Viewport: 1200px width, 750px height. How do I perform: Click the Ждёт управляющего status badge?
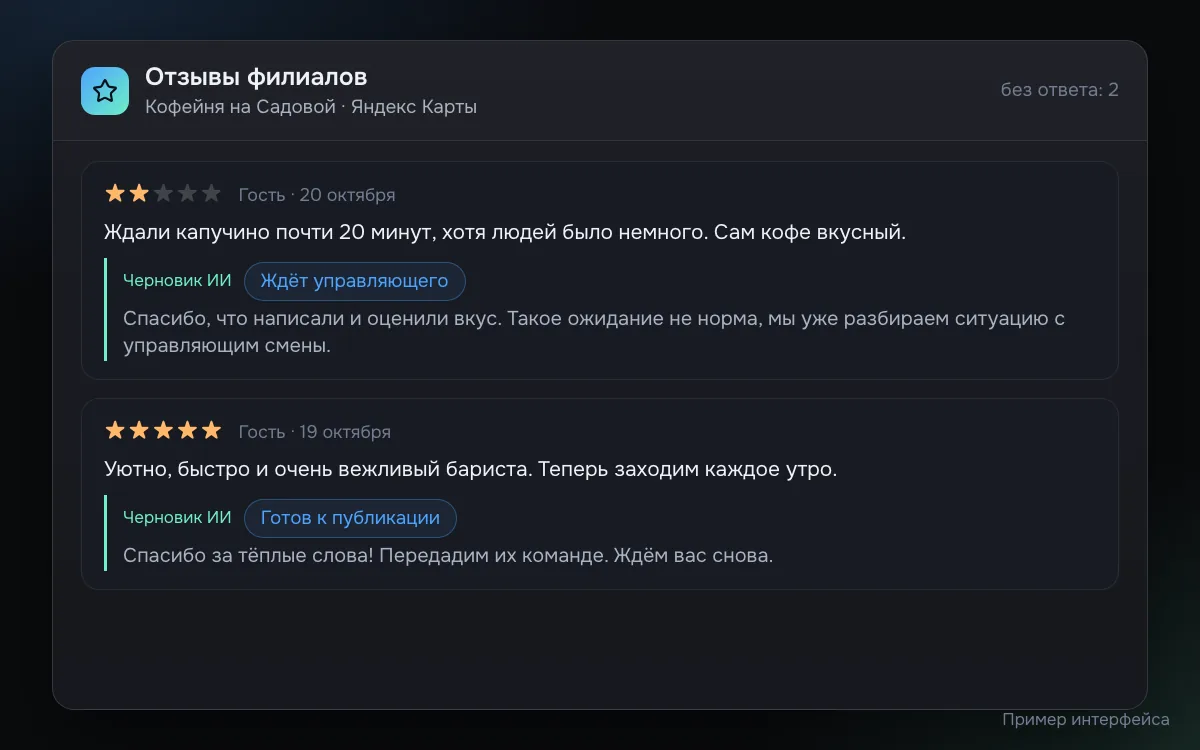355,281
